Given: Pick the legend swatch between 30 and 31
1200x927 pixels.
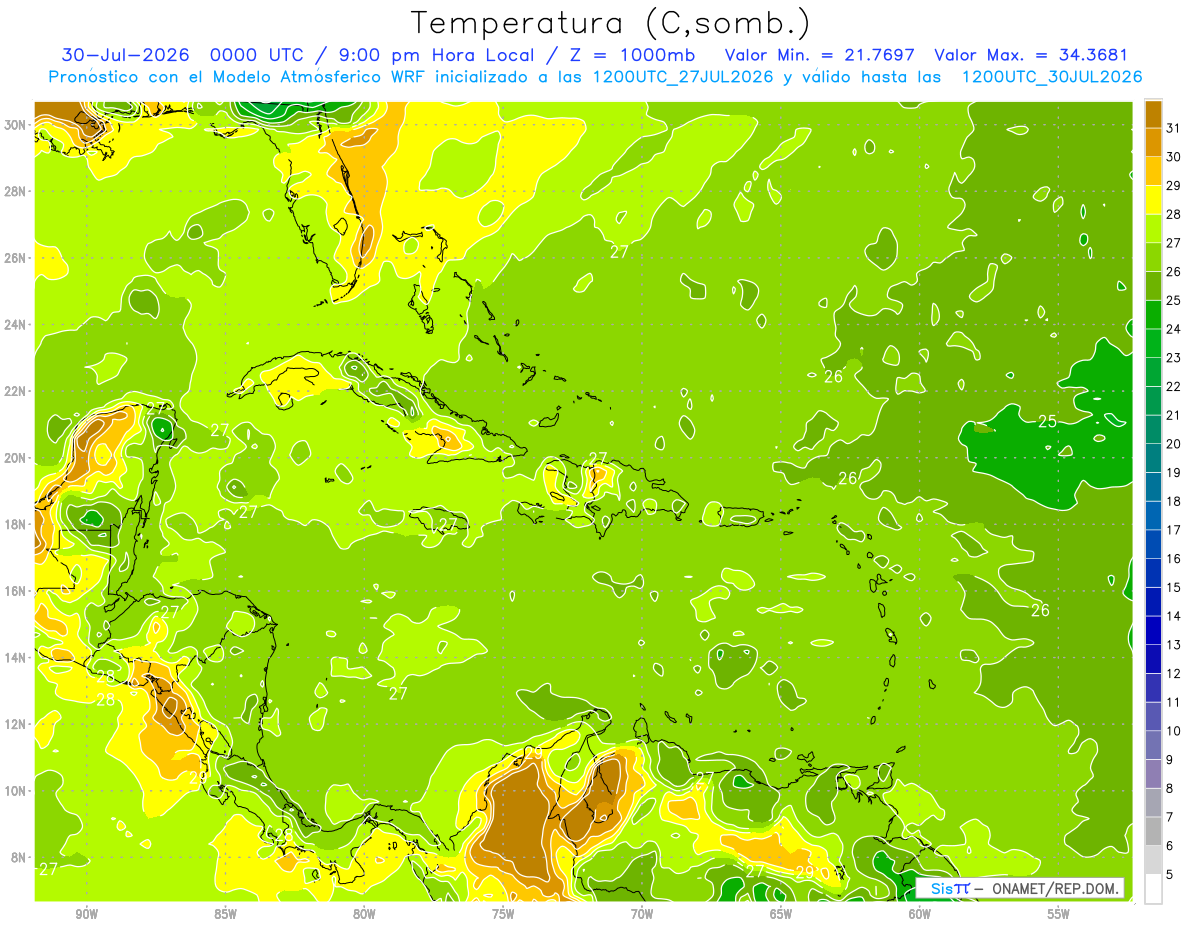Looking at the screenshot, I should click(1153, 141).
